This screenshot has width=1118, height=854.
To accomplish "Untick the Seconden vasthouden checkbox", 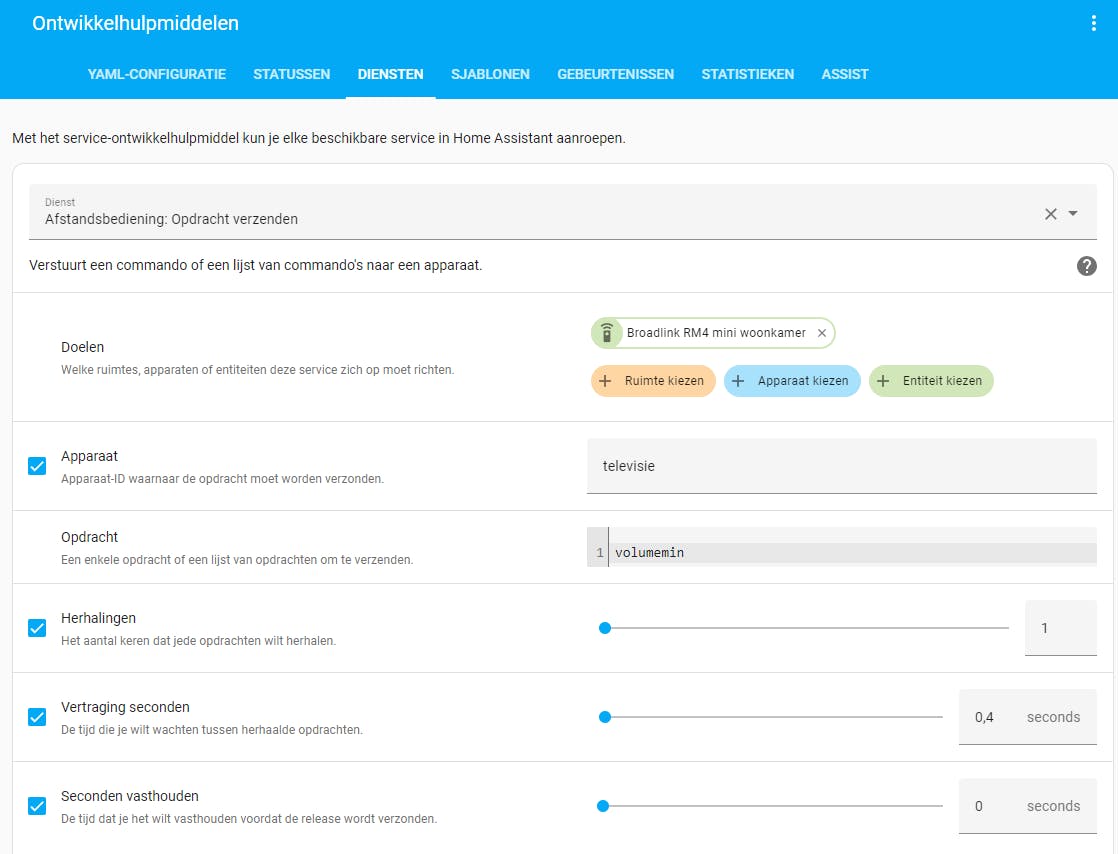I will (37, 806).
